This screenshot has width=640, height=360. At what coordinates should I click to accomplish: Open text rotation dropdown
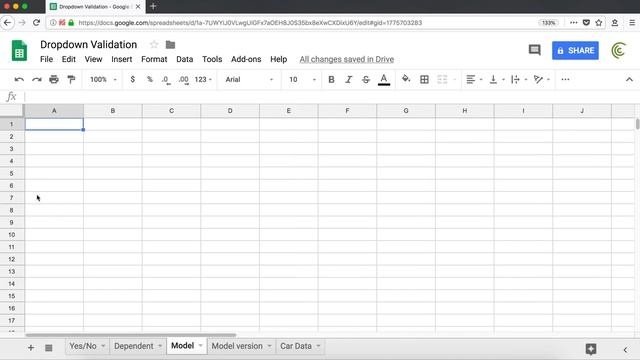pos(542,80)
